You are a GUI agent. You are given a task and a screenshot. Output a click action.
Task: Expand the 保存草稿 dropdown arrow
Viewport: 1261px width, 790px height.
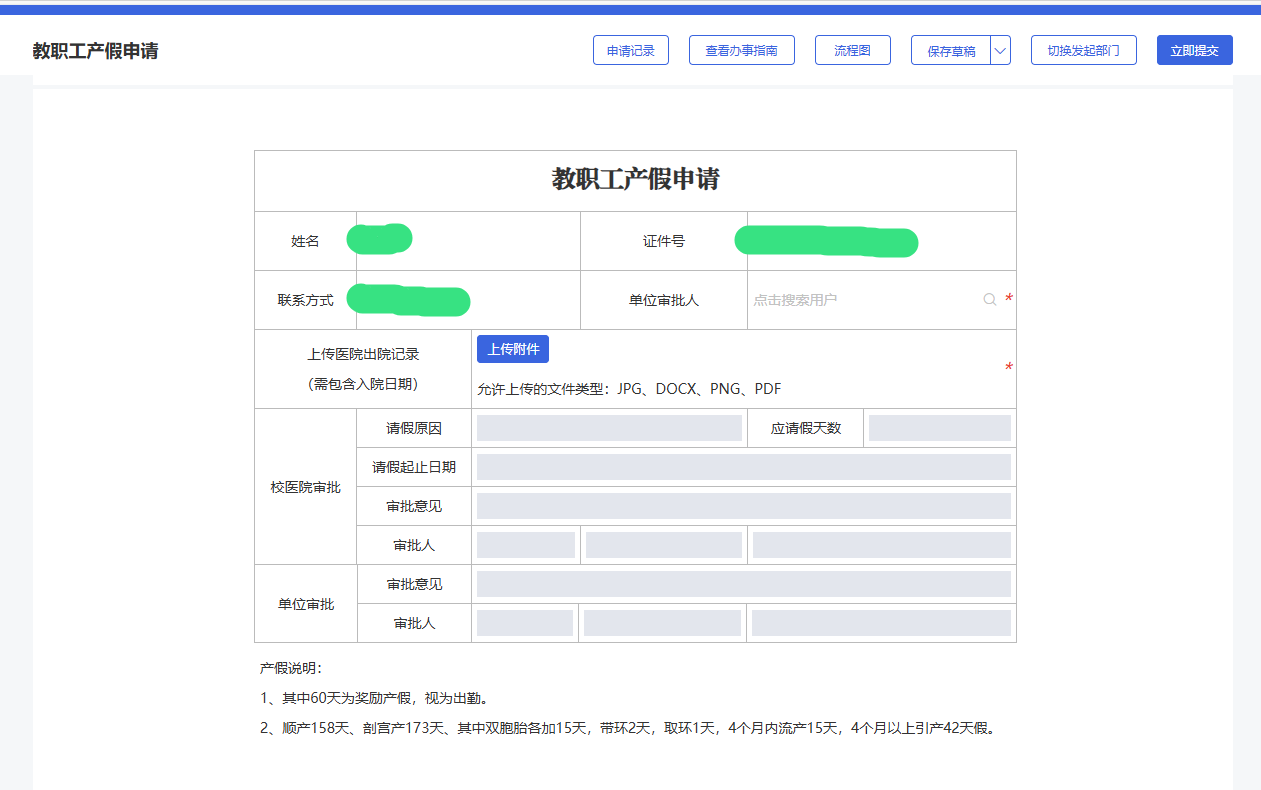[1000, 50]
